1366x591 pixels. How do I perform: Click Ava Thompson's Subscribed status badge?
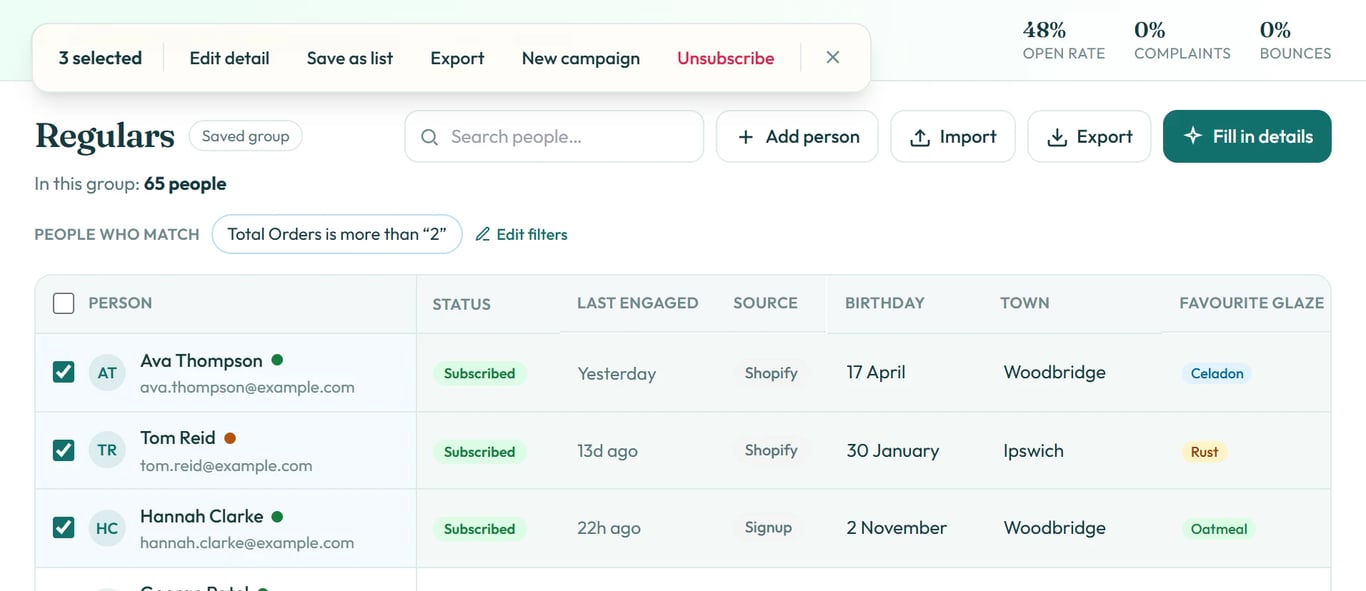click(479, 373)
